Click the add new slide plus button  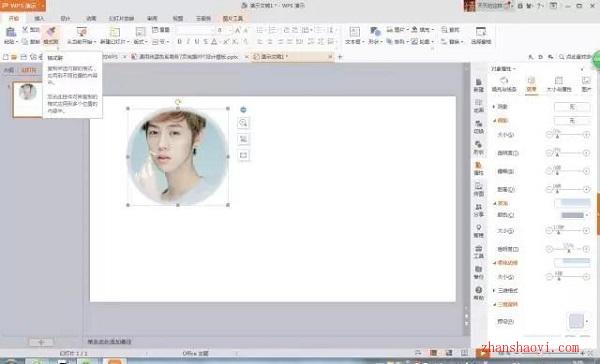[x=41, y=342]
